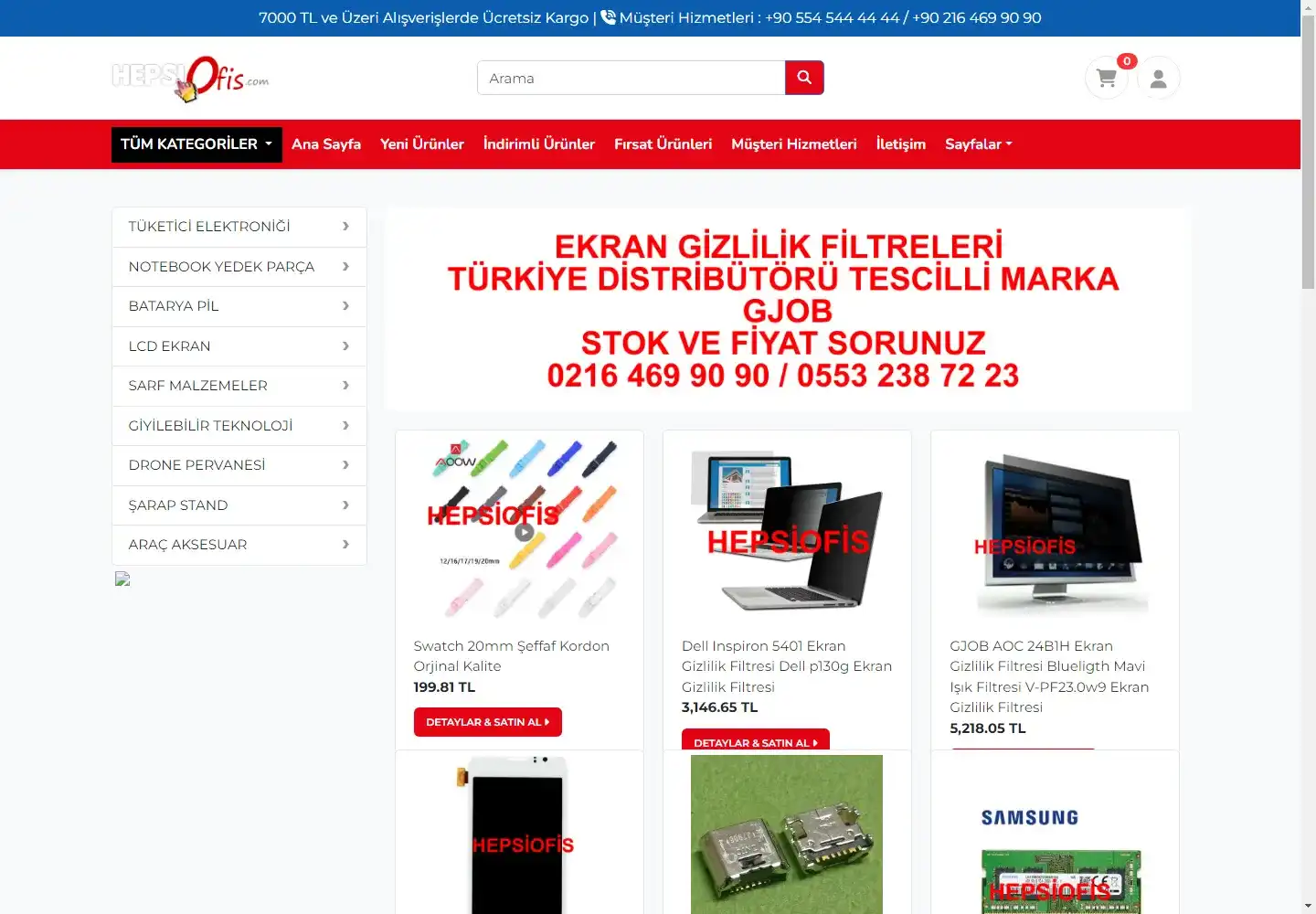Open the TÜM KATEGORİLER dropdown

click(x=196, y=144)
